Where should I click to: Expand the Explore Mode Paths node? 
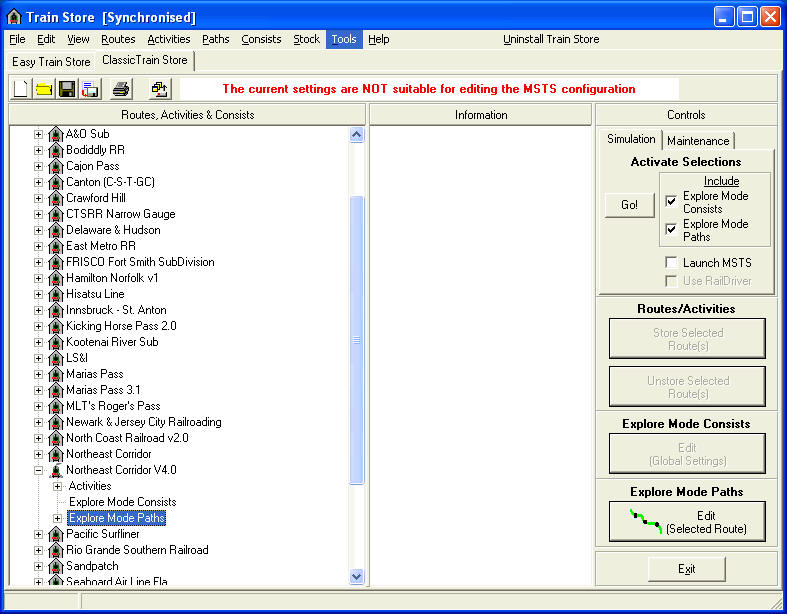(57, 518)
